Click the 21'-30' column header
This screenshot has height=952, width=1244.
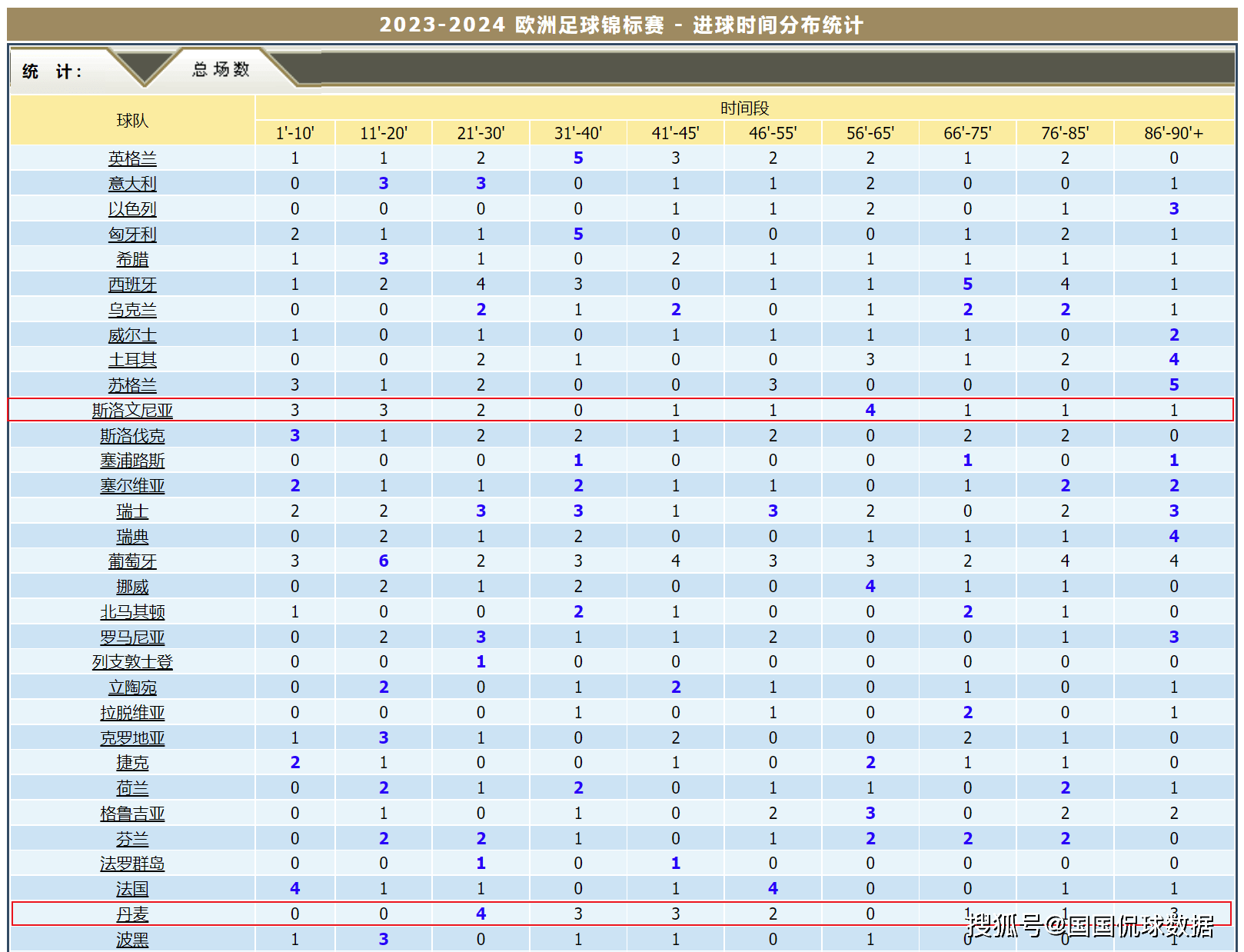pos(481,133)
